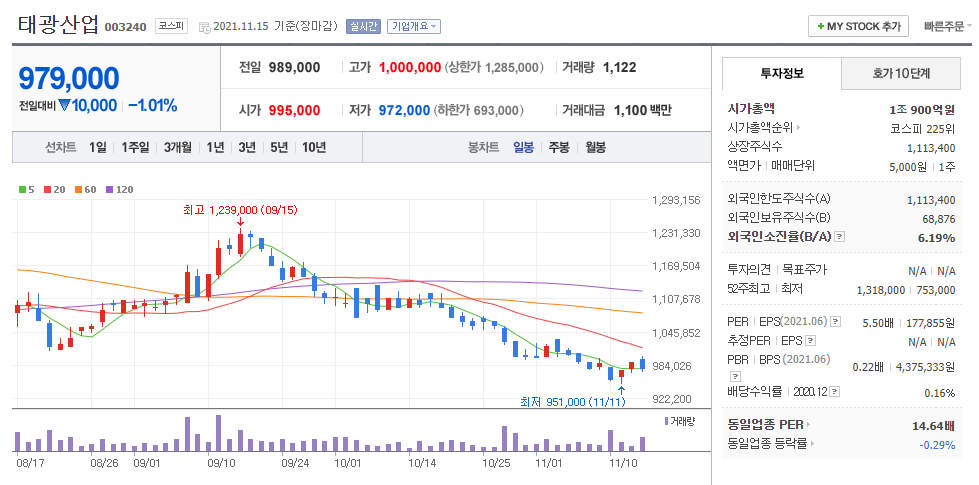The height and width of the screenshot is (485, 979).
Task: Click the 최고 1,239,000 (09/15) chart marker
Action: tap(240, 210)
